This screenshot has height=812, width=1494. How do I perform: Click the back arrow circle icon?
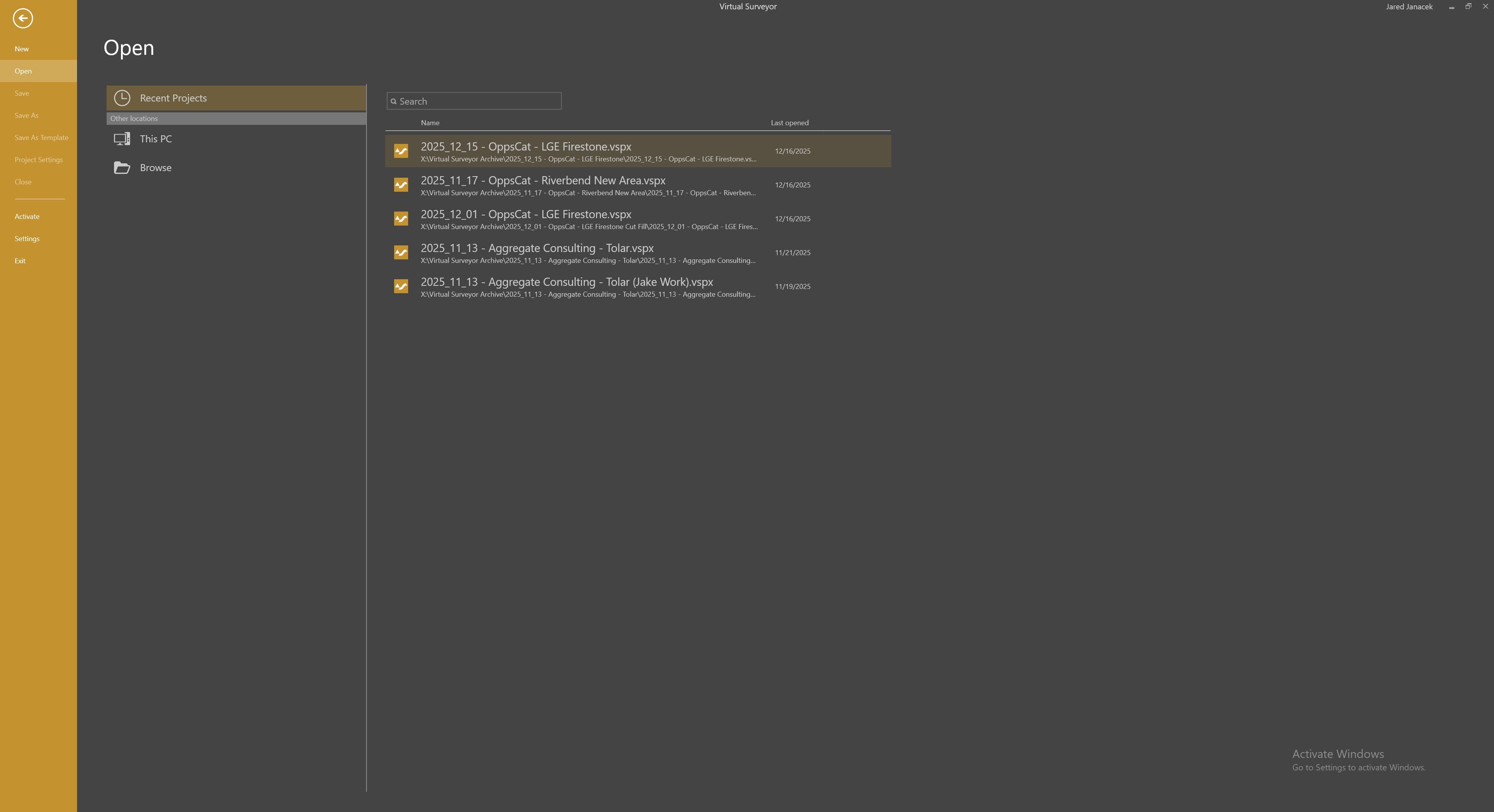coord(23,18)
